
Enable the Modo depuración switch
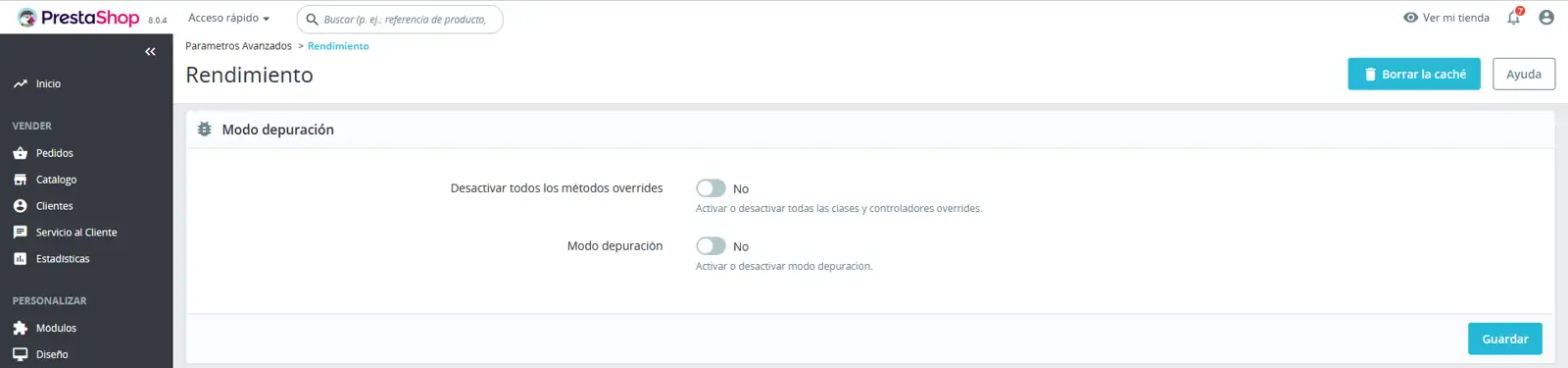point(710,245)
